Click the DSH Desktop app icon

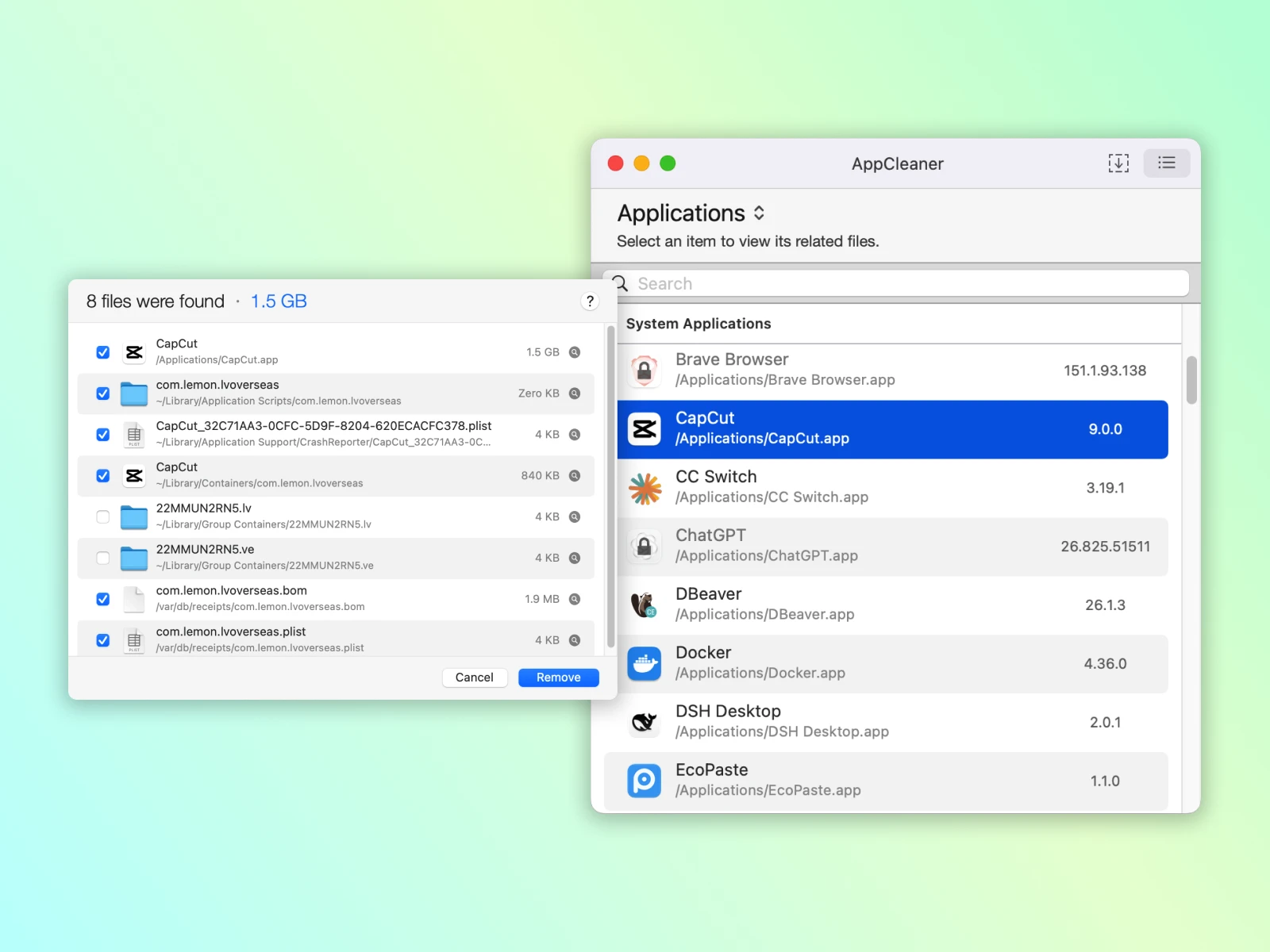point(645,723)
